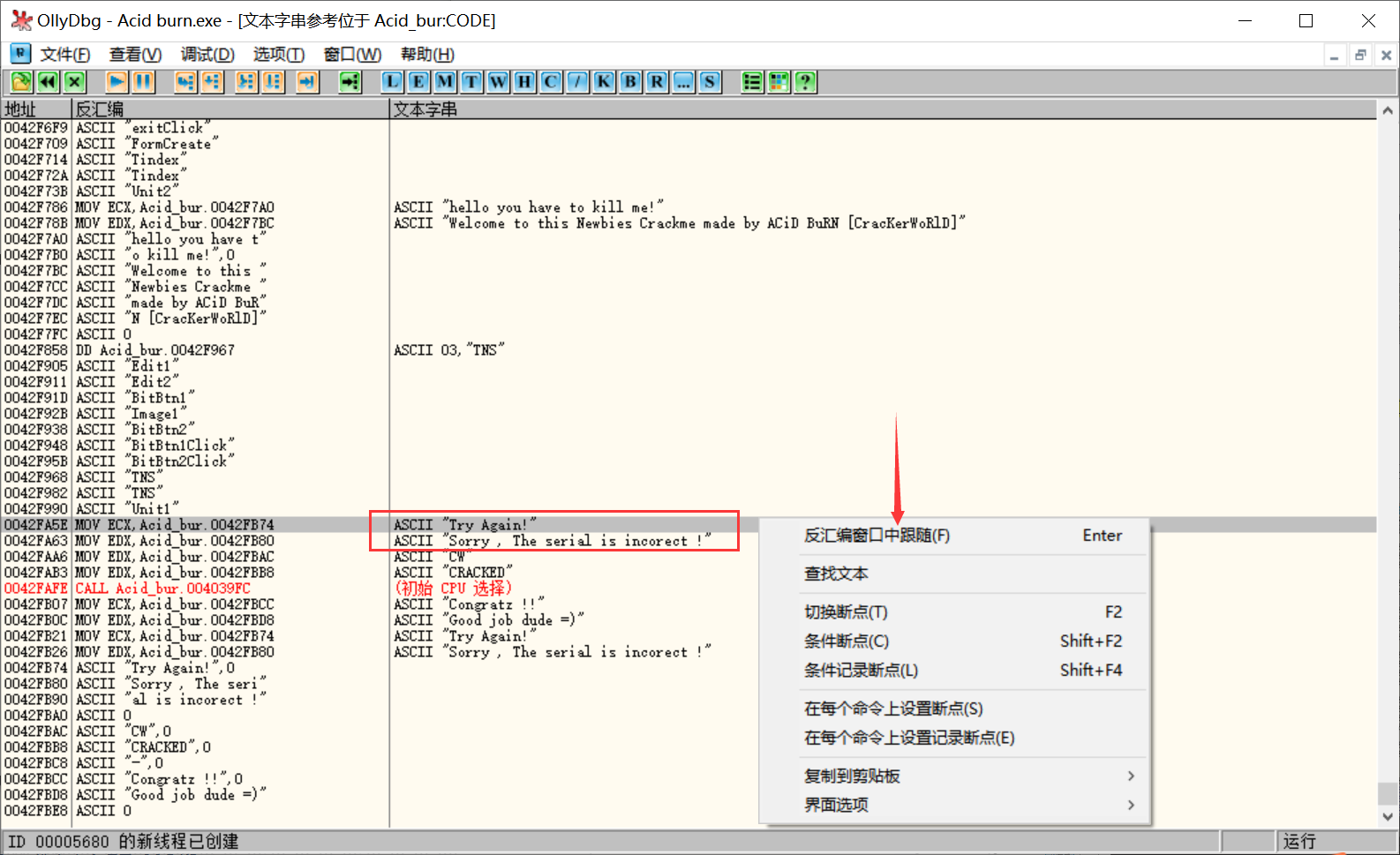Click the 反汇编 column header
This screenshot has width=1400, height=855.
coord(230,109)
